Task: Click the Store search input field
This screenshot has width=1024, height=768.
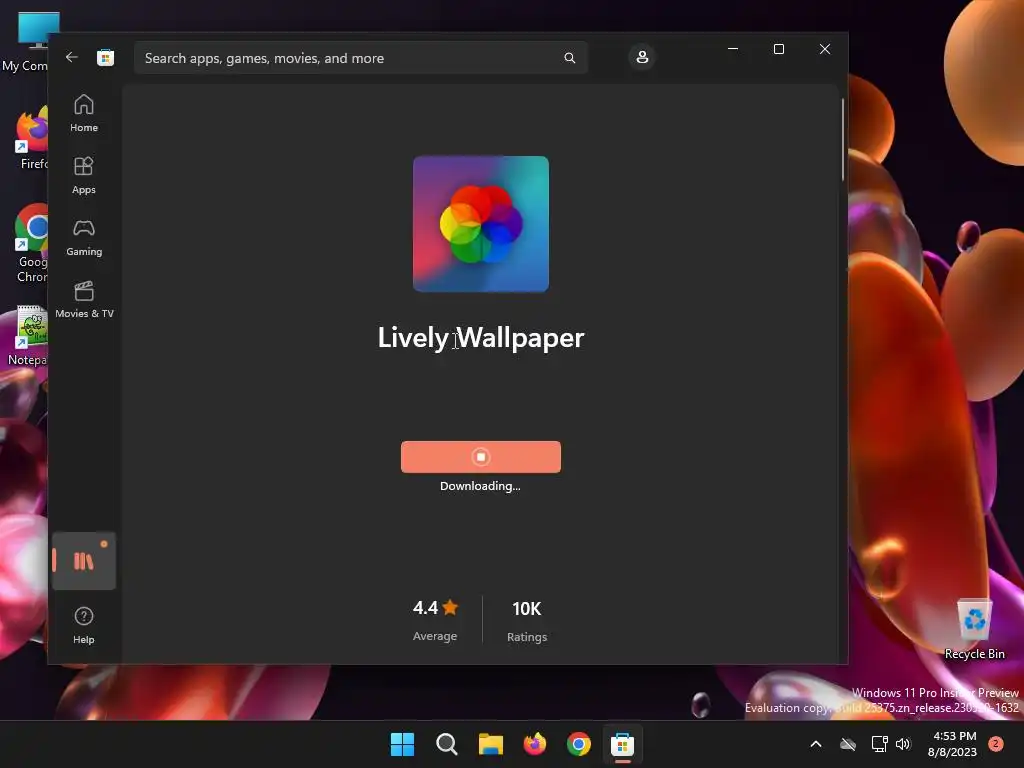Action: [361, 58]
